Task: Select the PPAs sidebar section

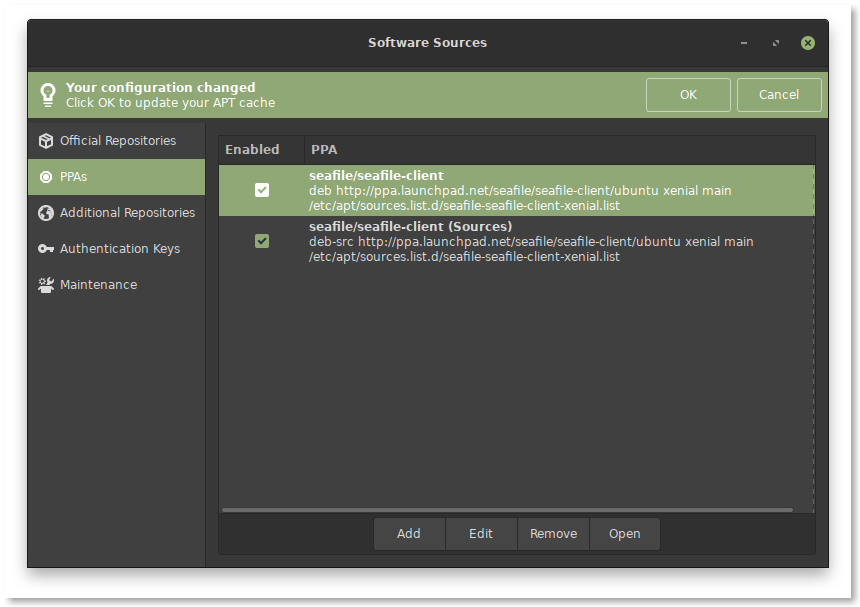Action: [x=117, y=177]
